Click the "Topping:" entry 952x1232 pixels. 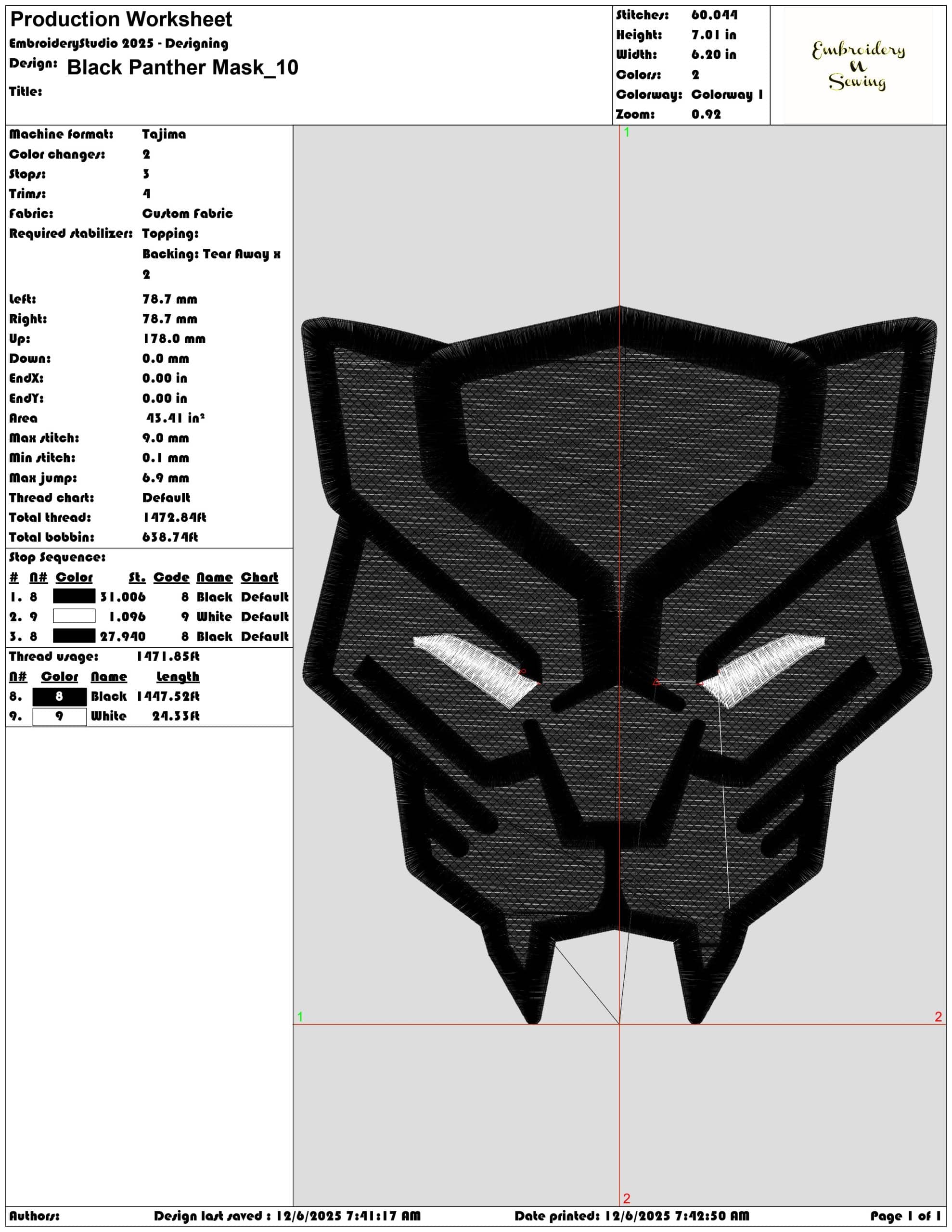point(170,233)
